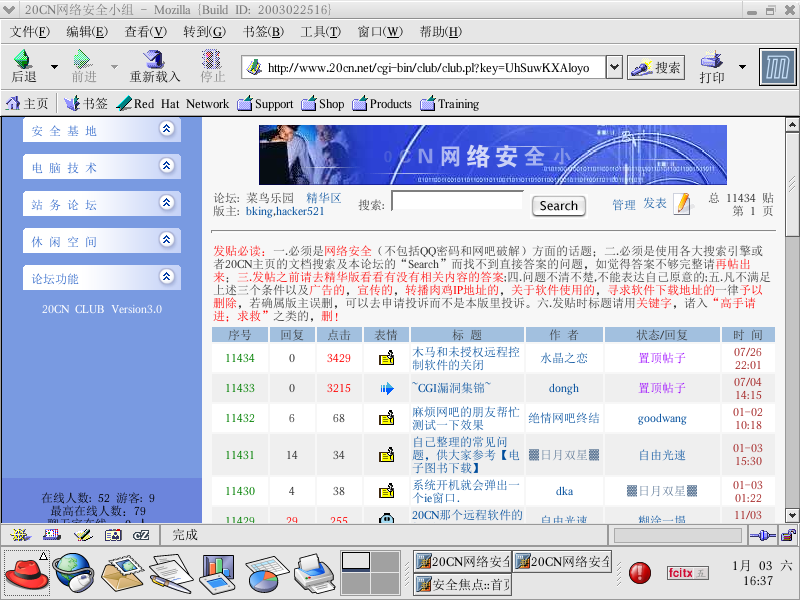Open the 发表 post link
800x600 pixels.
click(x=655, y=204)
